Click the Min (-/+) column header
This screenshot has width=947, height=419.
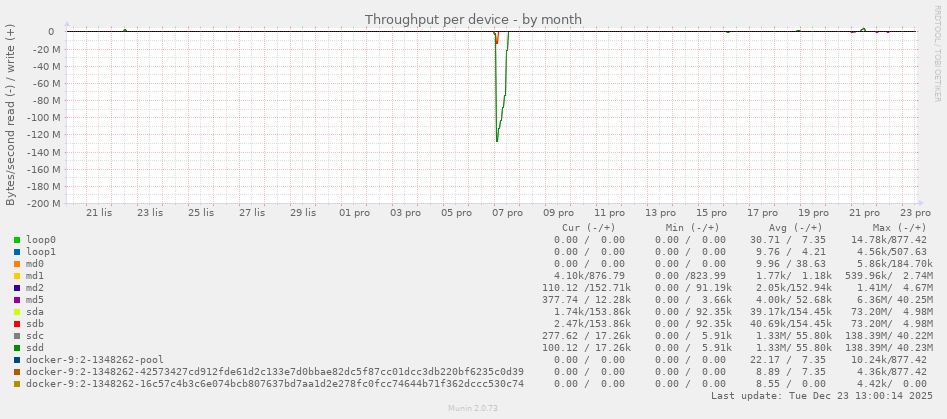tap(692, 228)
